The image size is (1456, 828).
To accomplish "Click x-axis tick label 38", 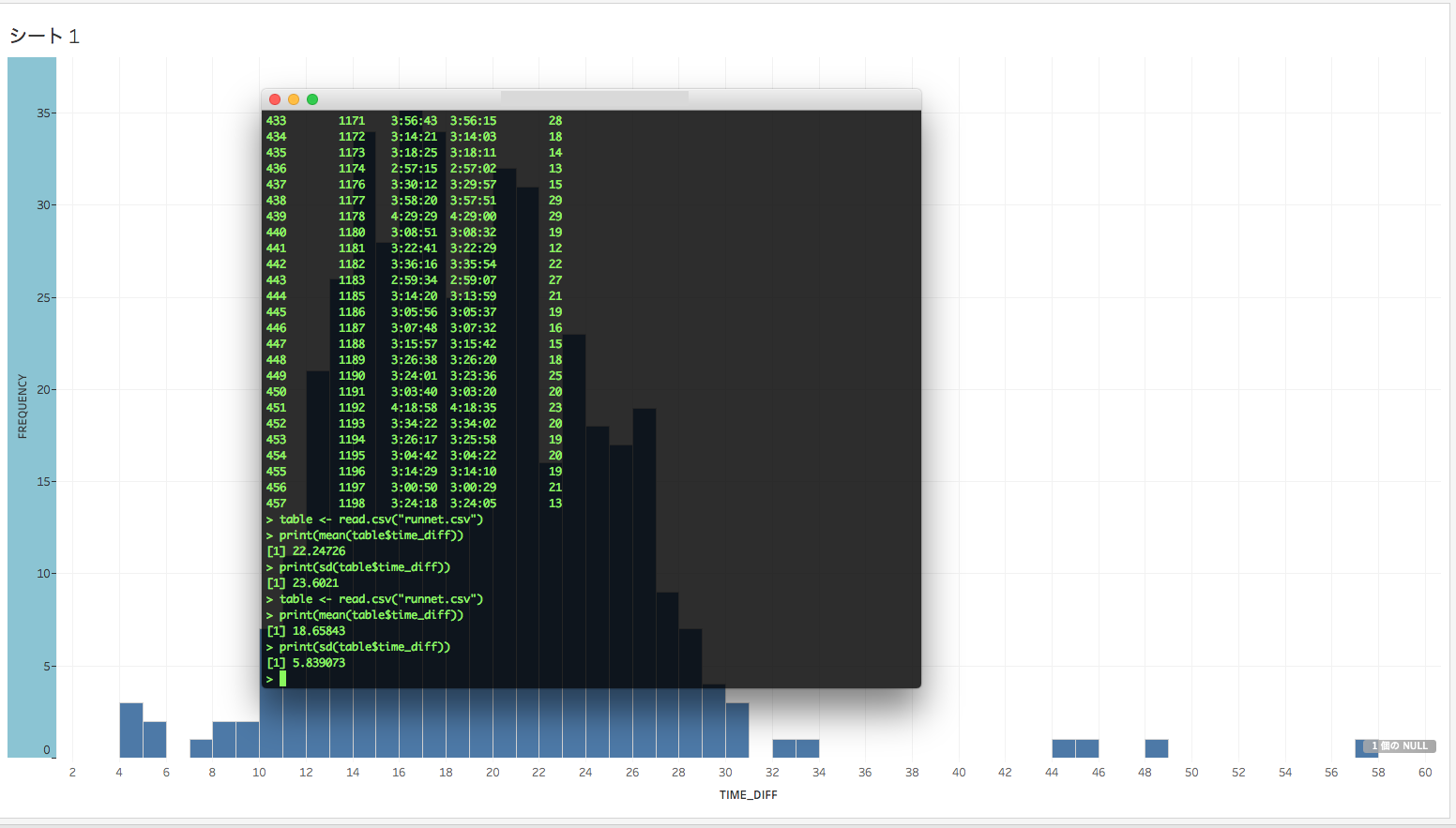I will click(x=912, y=773).
